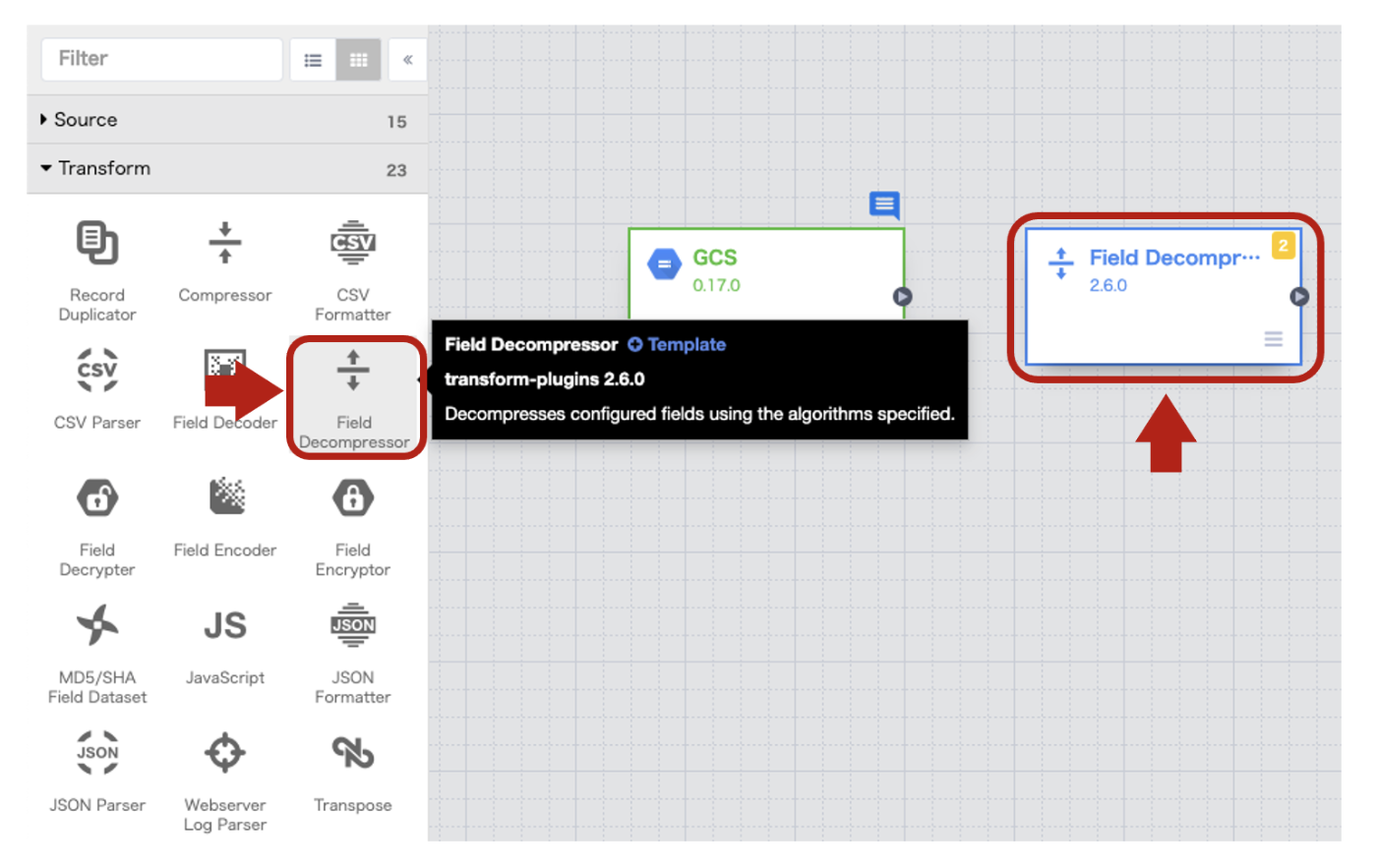Add the Field Encoder plugin
This screenshot has height=868, width=1377.
(225, 517)
